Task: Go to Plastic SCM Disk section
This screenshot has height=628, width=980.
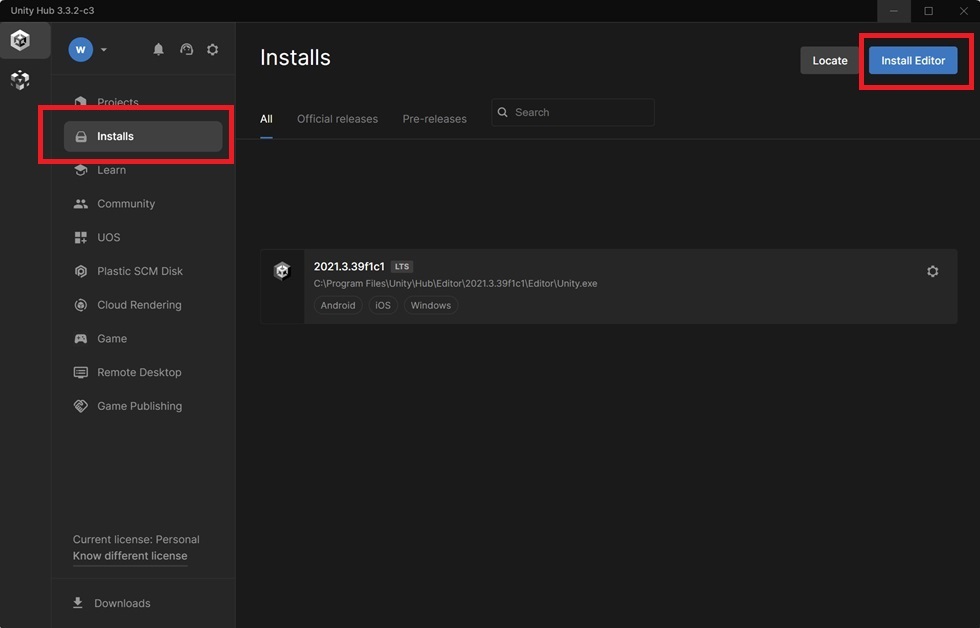Action: click(128, 271)
